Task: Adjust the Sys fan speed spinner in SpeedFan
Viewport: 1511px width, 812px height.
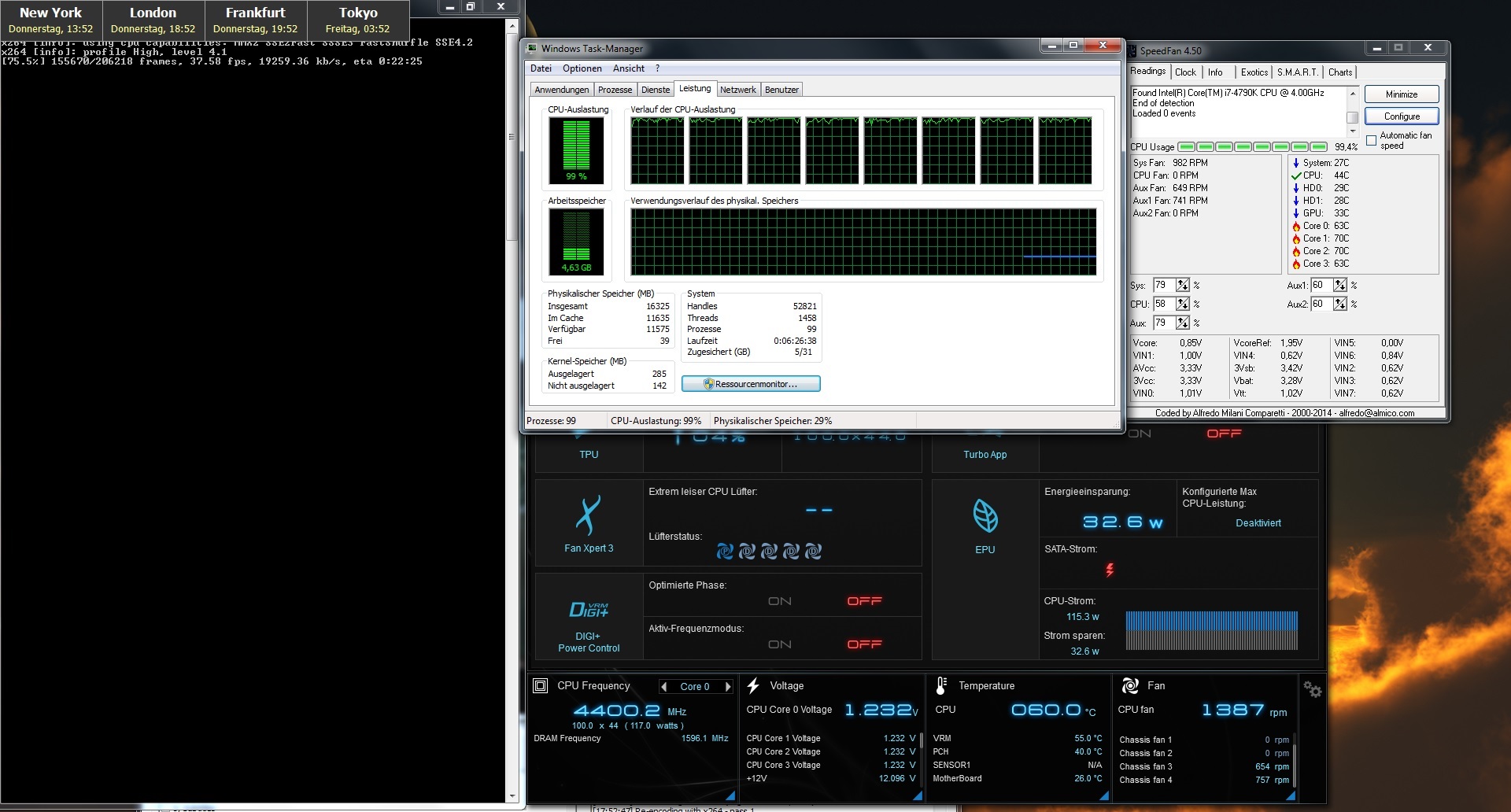Action: point(1183,286)
